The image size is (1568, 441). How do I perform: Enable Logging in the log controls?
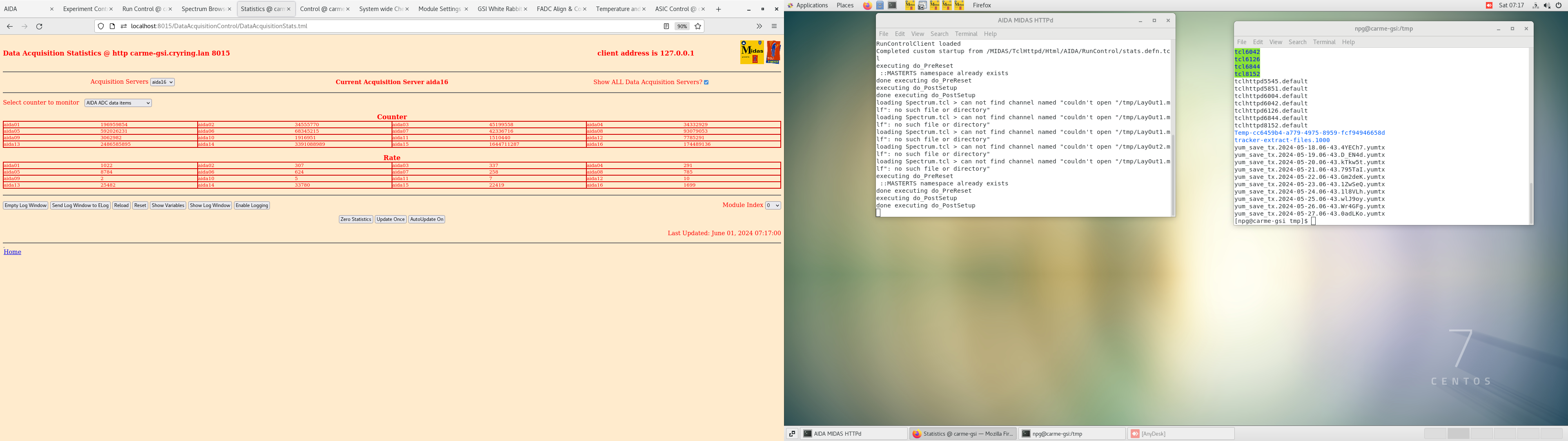pyautogui.click(x=252, y=205)
